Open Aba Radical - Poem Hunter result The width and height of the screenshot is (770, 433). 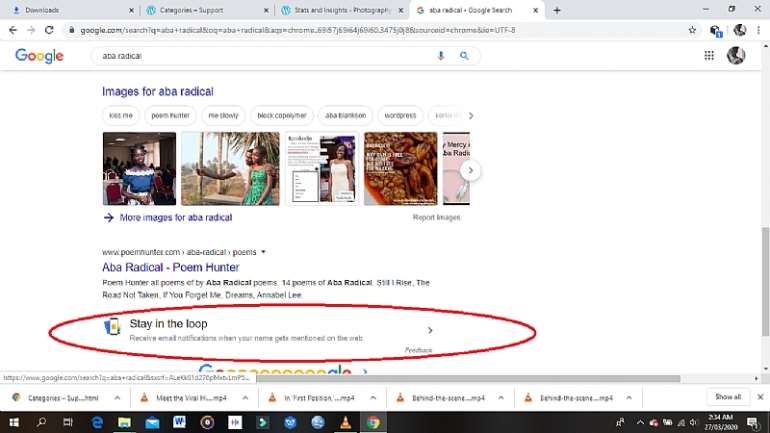coord(170,268)
